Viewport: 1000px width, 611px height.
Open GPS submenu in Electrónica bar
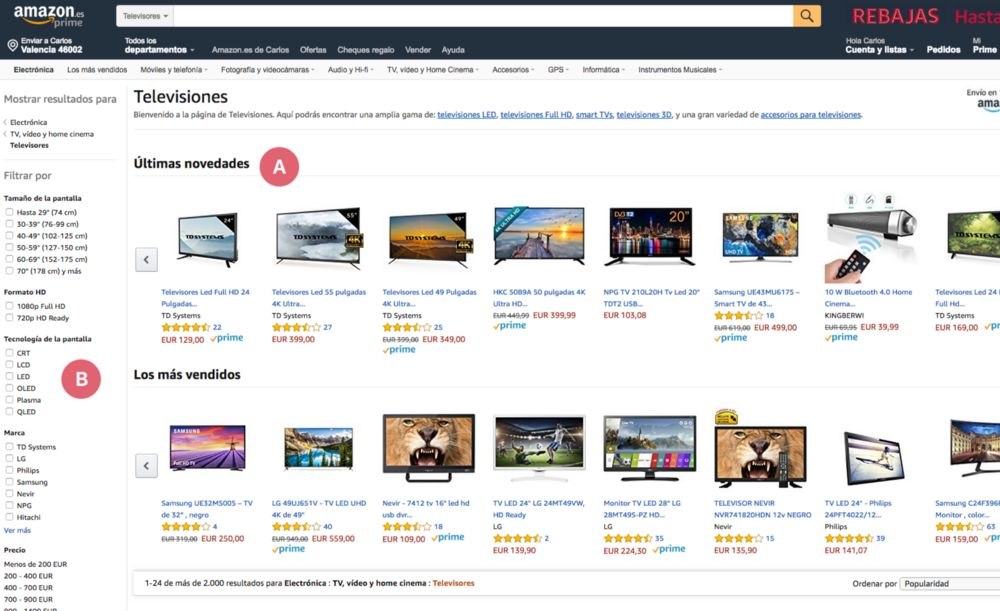pos(558,70)
